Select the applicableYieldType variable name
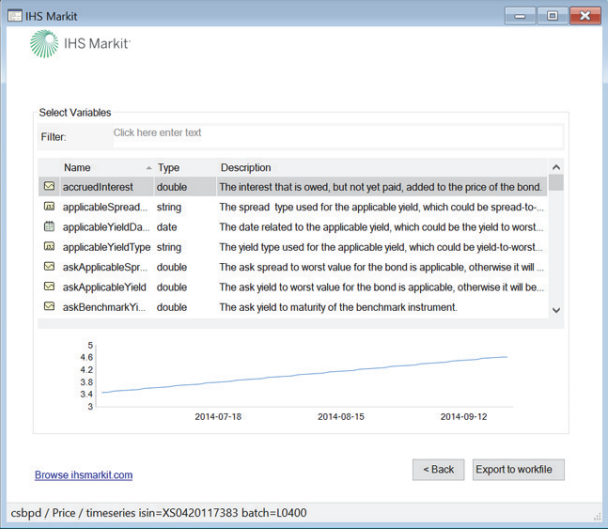 [107, 247]
